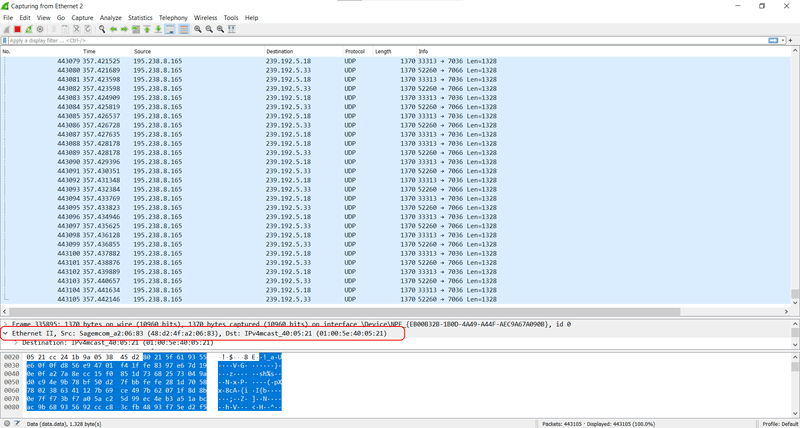Click the grey Start capturing packets icon

pos(6,29)
